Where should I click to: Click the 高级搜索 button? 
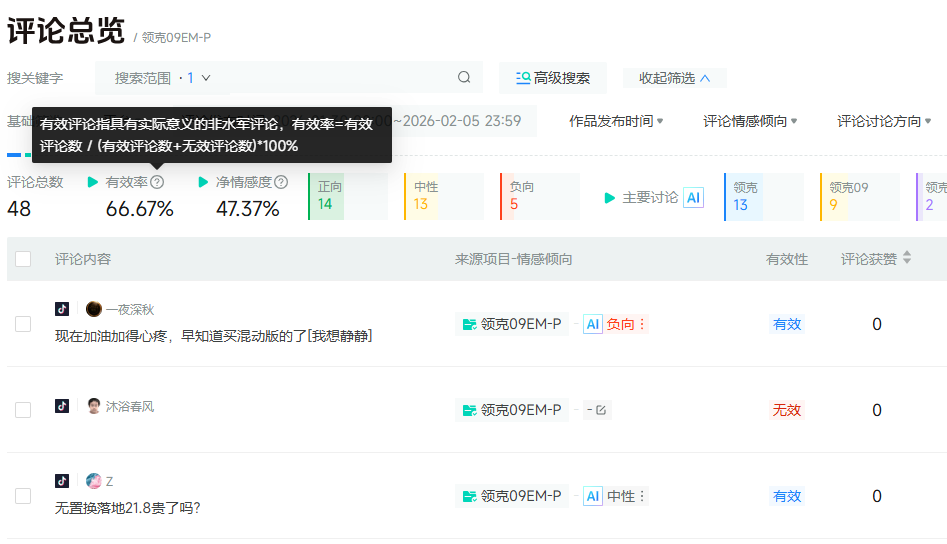point(552,78)
